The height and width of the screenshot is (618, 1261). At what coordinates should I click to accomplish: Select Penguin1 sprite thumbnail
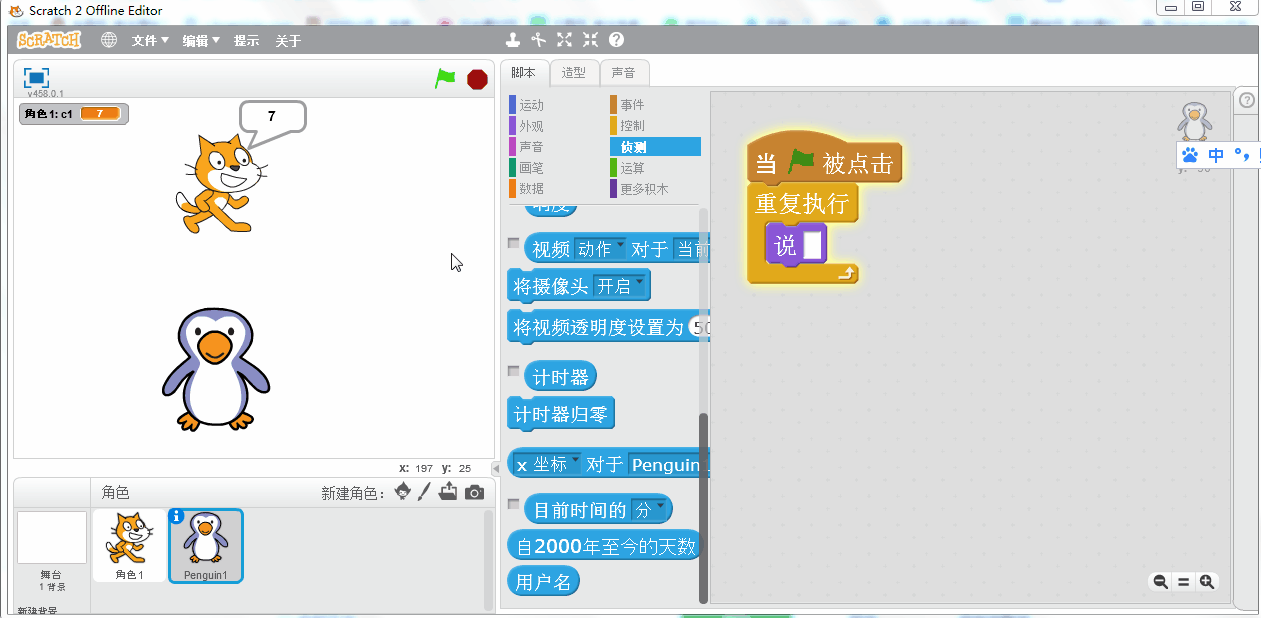[205, 545]
